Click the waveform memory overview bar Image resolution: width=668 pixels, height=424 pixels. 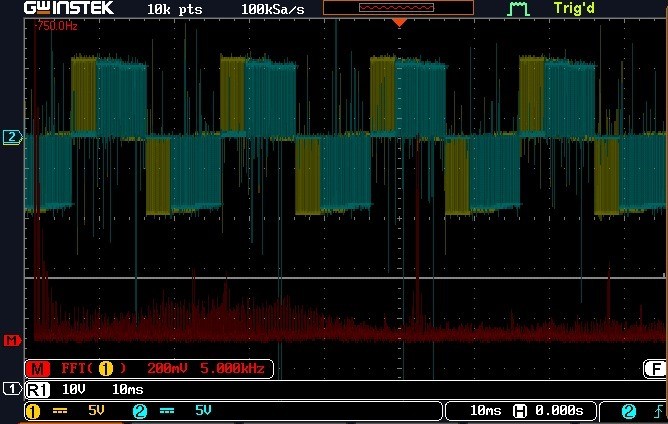(398, 8)
